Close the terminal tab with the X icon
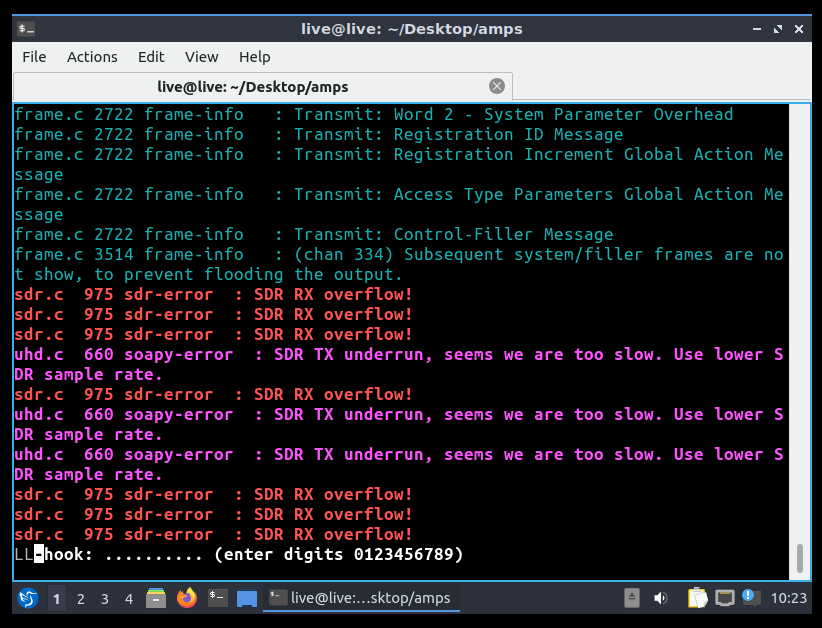Screen dimensions: 822x628 [496, 86]
